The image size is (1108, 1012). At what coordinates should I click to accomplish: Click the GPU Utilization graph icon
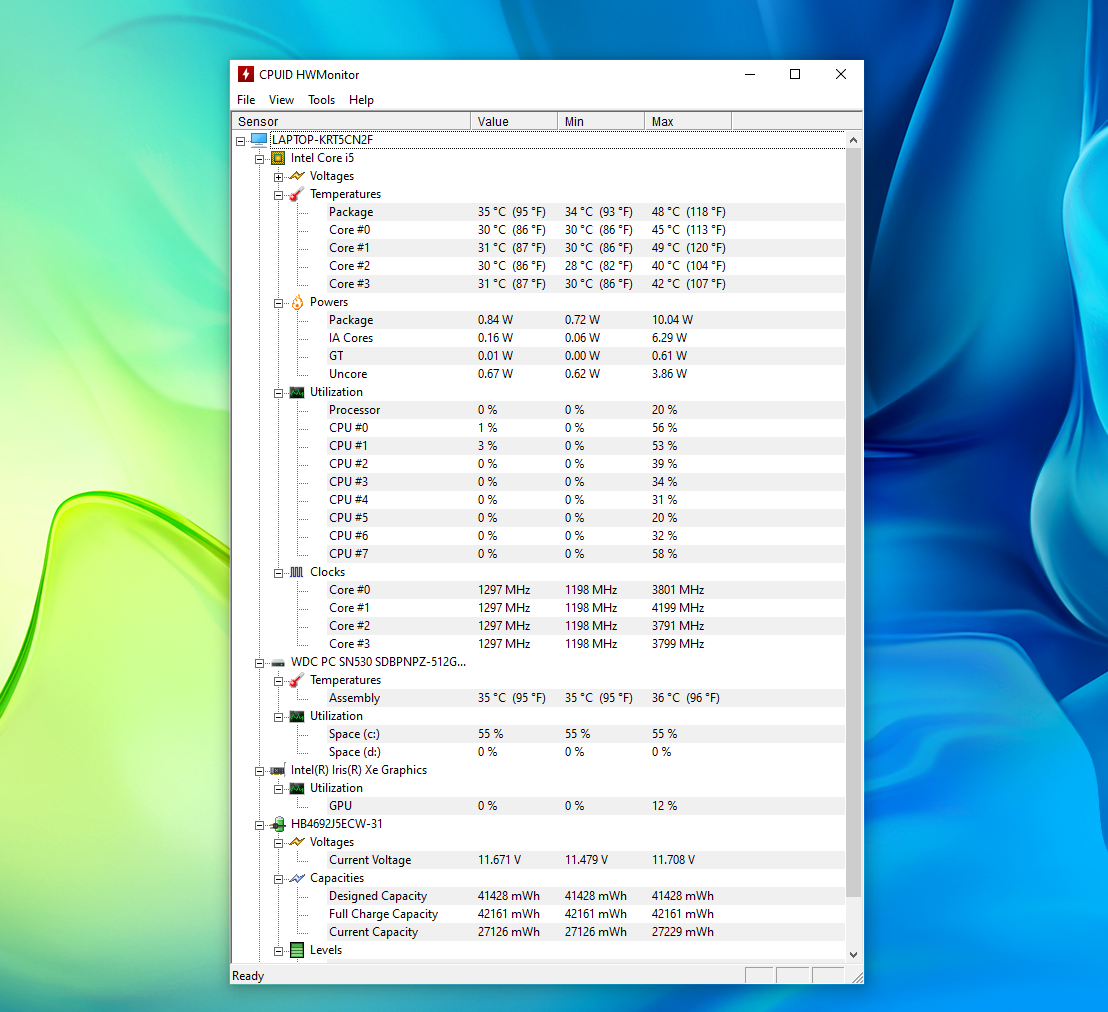pos(297,788)
